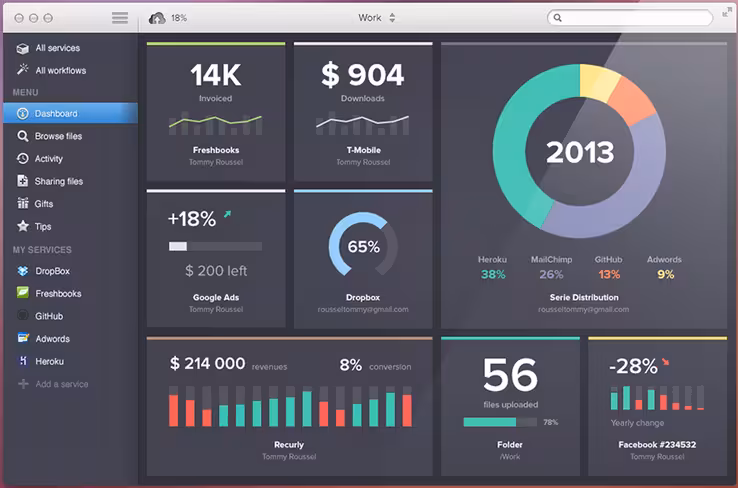Click the files uploaded 78% progress bar
Viewport: 738px width, 488px height.
(x=500, y=422)
